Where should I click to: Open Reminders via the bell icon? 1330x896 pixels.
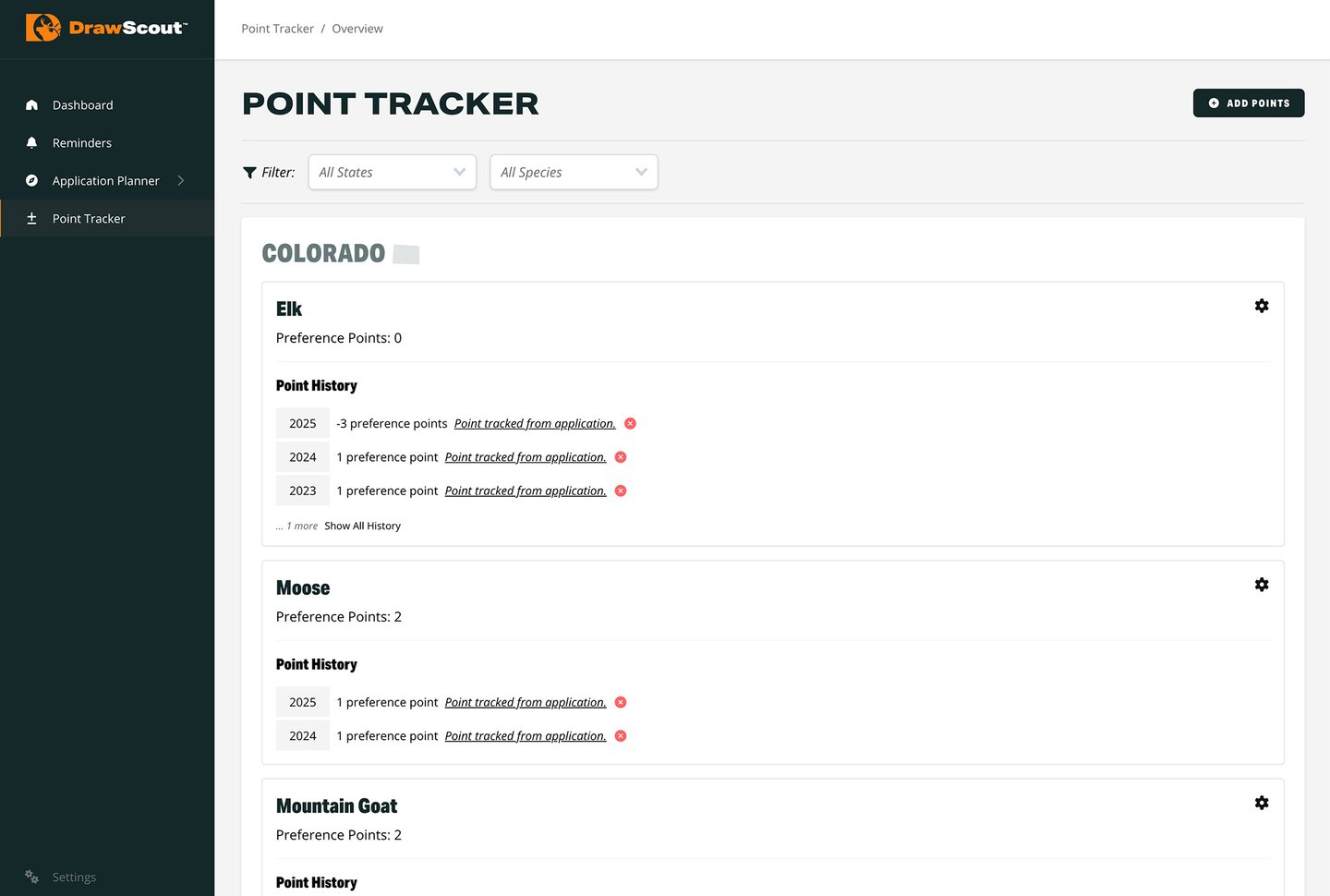click(x=31, y=142)
